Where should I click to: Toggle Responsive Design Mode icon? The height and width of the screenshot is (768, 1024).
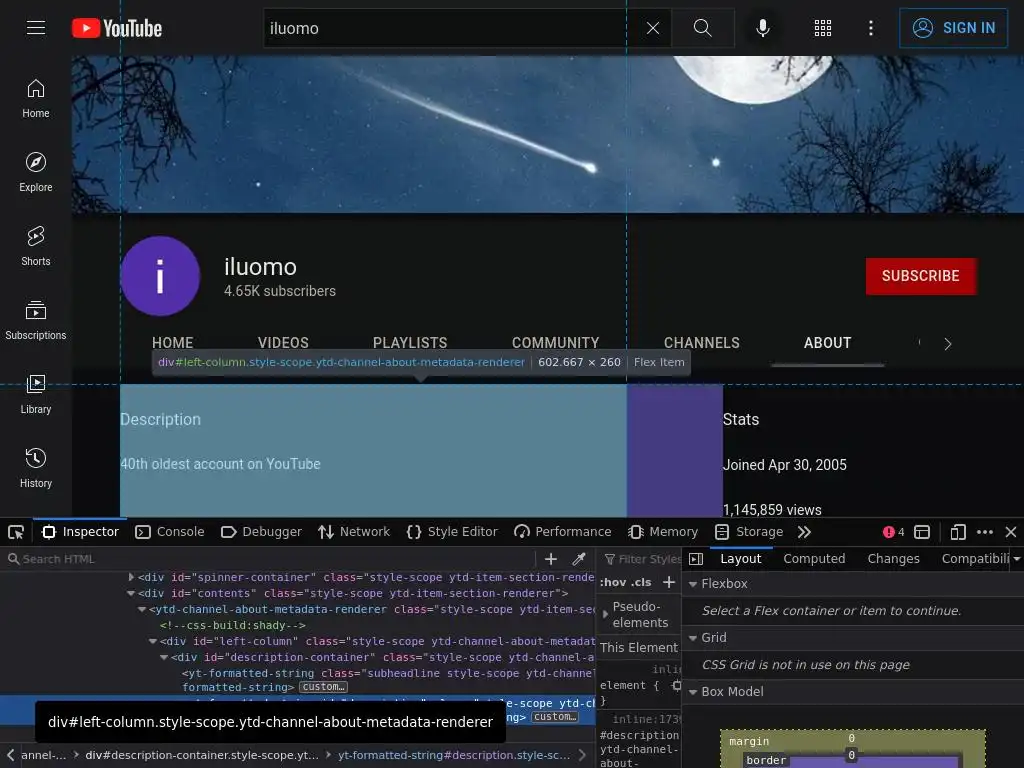point(958,532)
